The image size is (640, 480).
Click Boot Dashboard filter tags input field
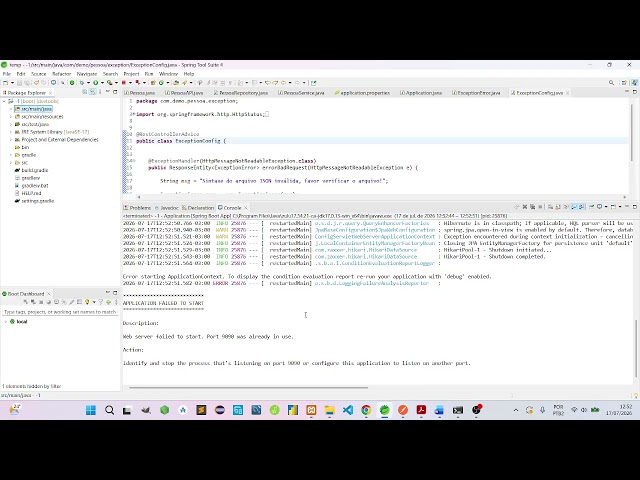[x=60, y=312]
